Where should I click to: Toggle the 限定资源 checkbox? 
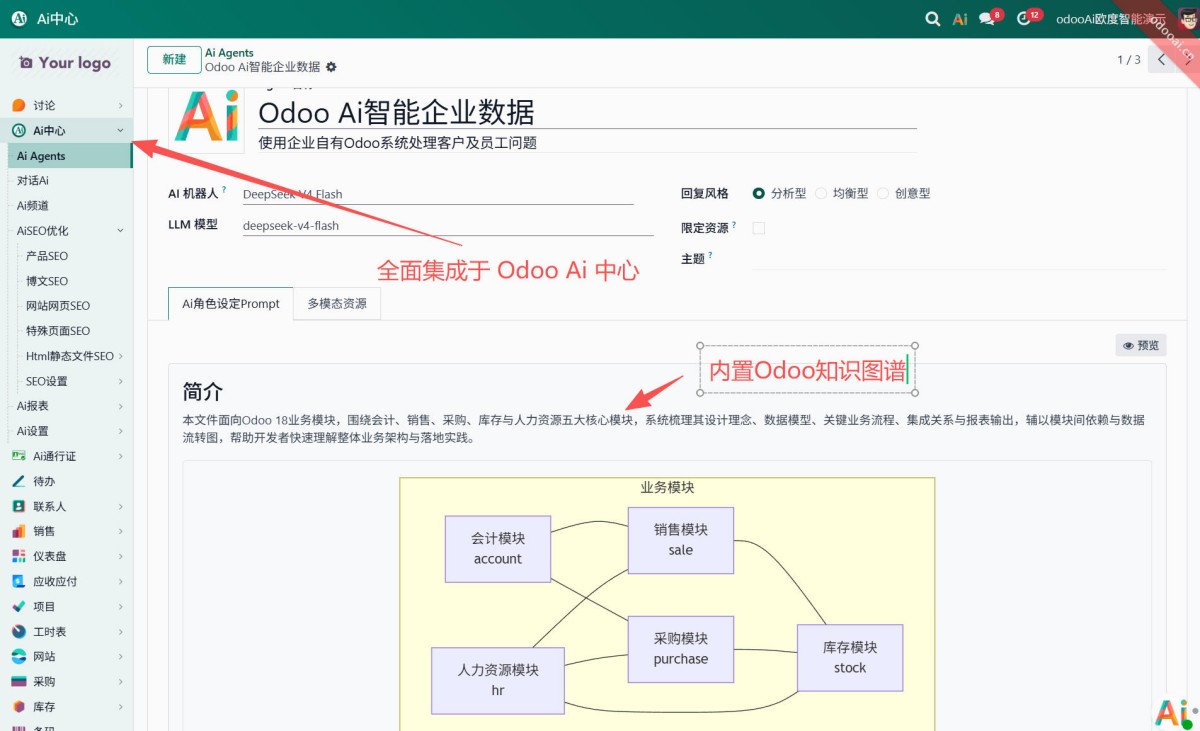click(758, 228)
